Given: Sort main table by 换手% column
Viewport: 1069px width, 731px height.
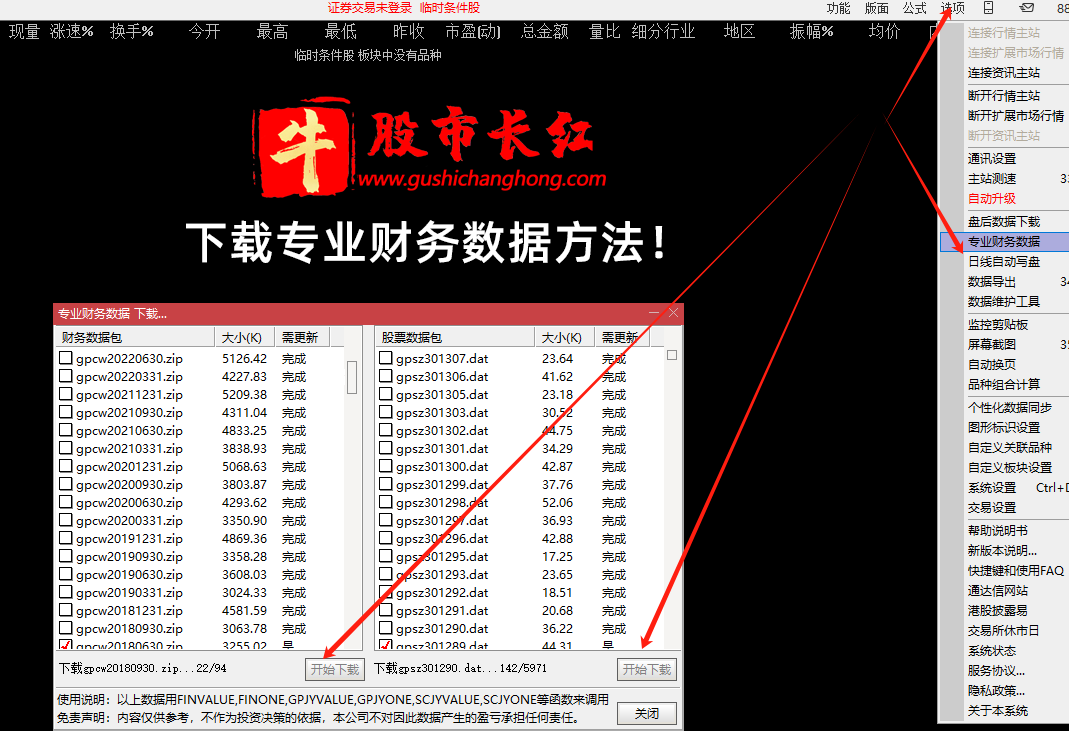Looking at the screenshot, I should pyautogui.click(x=132, y=31).
